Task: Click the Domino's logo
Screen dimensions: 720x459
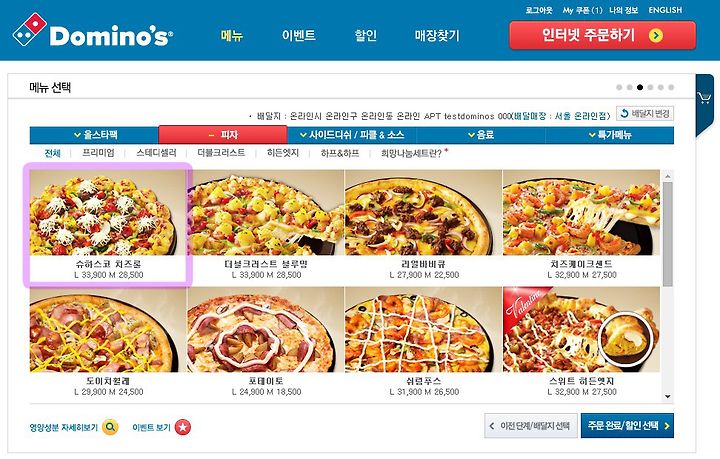Action: pos(92,31)
